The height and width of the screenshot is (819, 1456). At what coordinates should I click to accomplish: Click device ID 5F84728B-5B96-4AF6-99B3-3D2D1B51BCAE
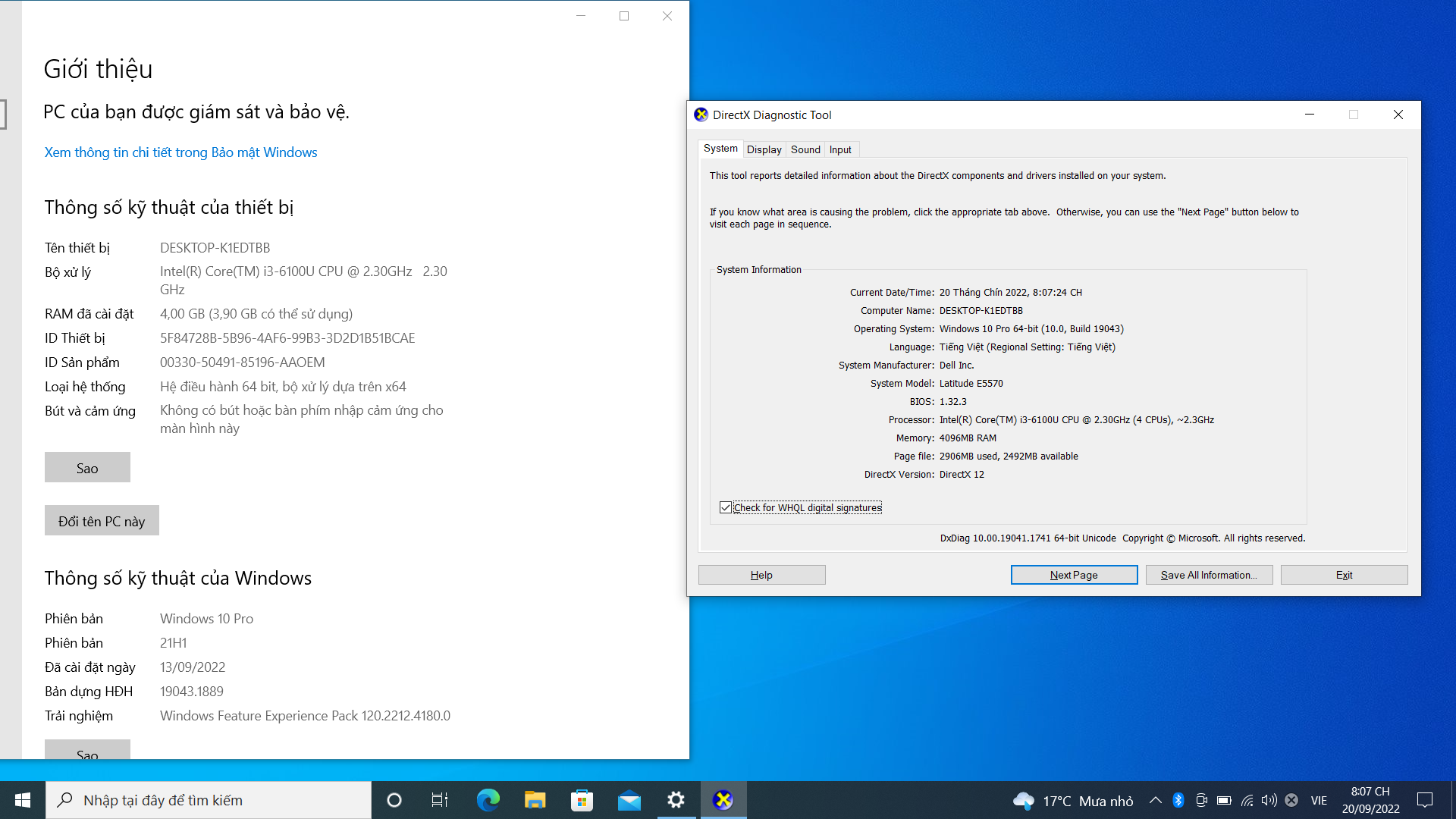coord(287,338)
